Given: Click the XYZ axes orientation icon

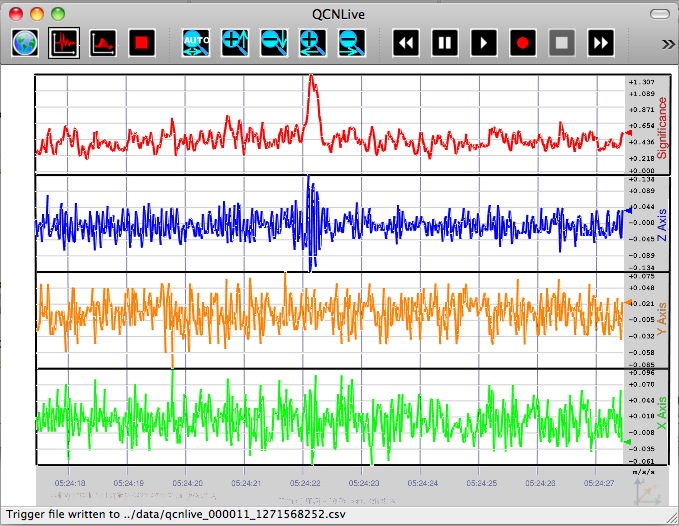Looking at the screenshot, I should point(646,491).
